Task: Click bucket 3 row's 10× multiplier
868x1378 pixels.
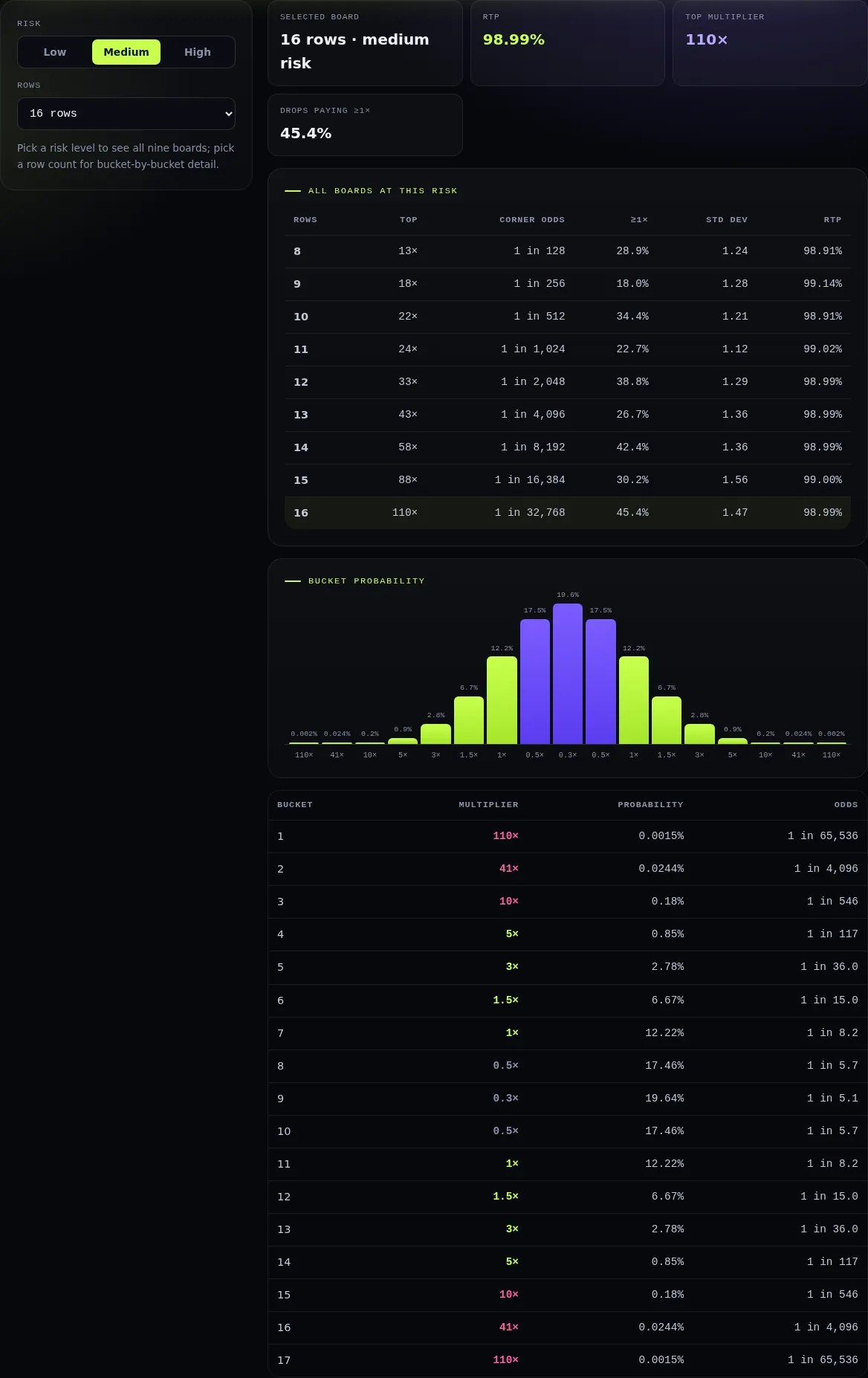Action: 509,902
